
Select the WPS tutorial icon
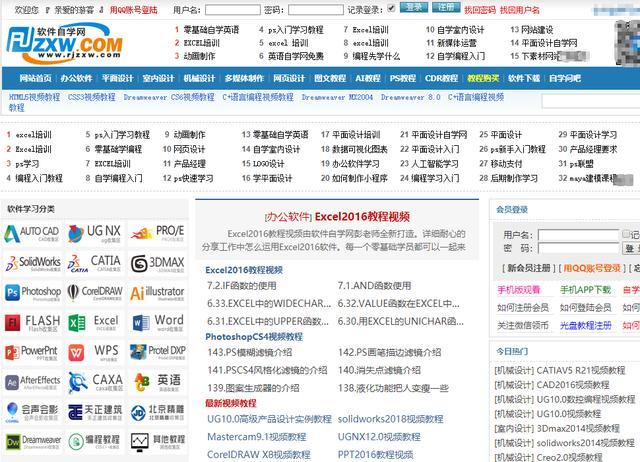(x=95, y=352)
